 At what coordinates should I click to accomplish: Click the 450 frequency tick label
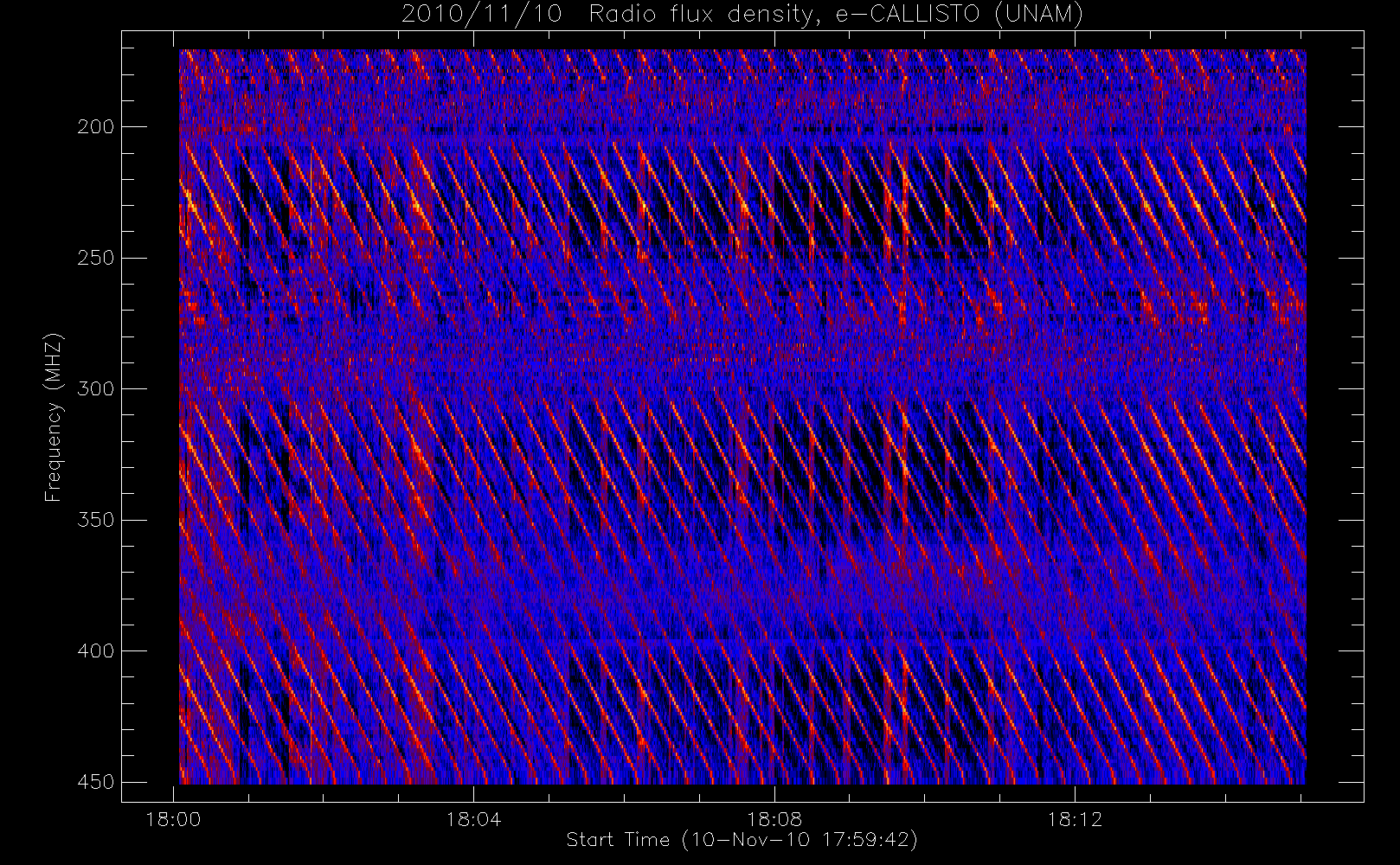click(96, 782)
